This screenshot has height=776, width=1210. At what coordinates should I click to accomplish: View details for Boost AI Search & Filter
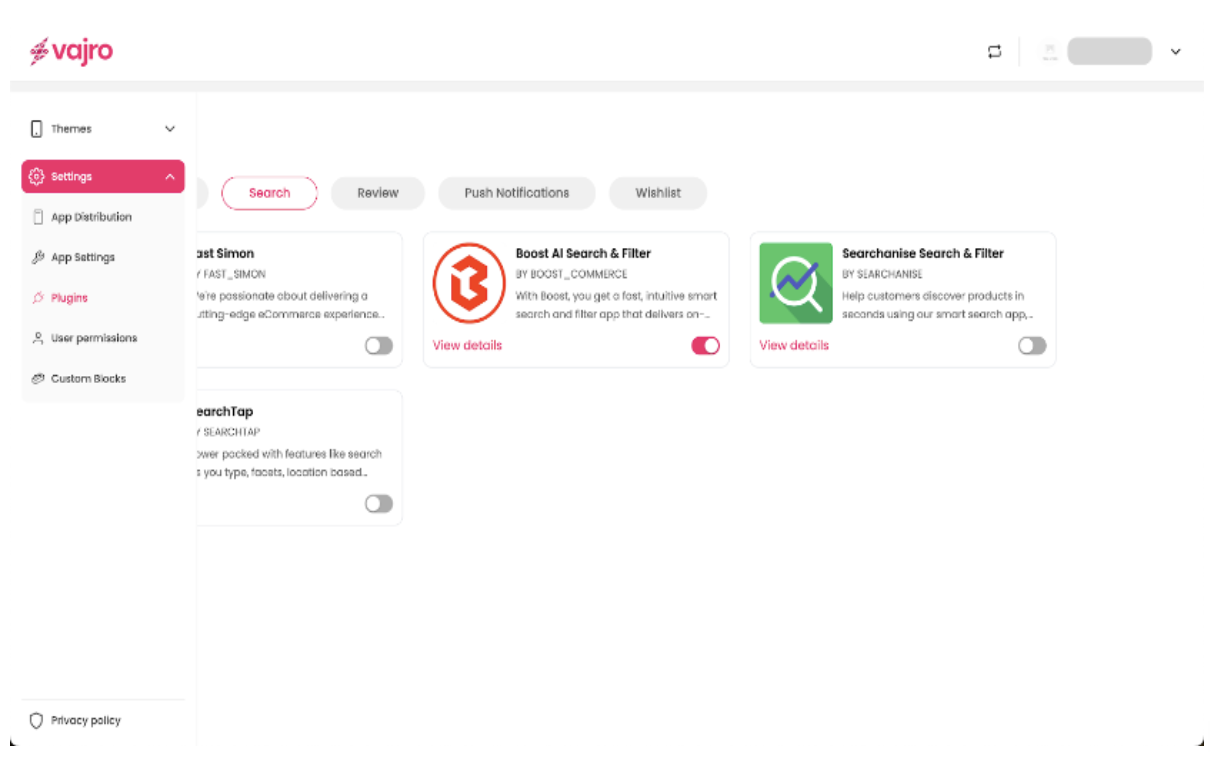point(467,345)
